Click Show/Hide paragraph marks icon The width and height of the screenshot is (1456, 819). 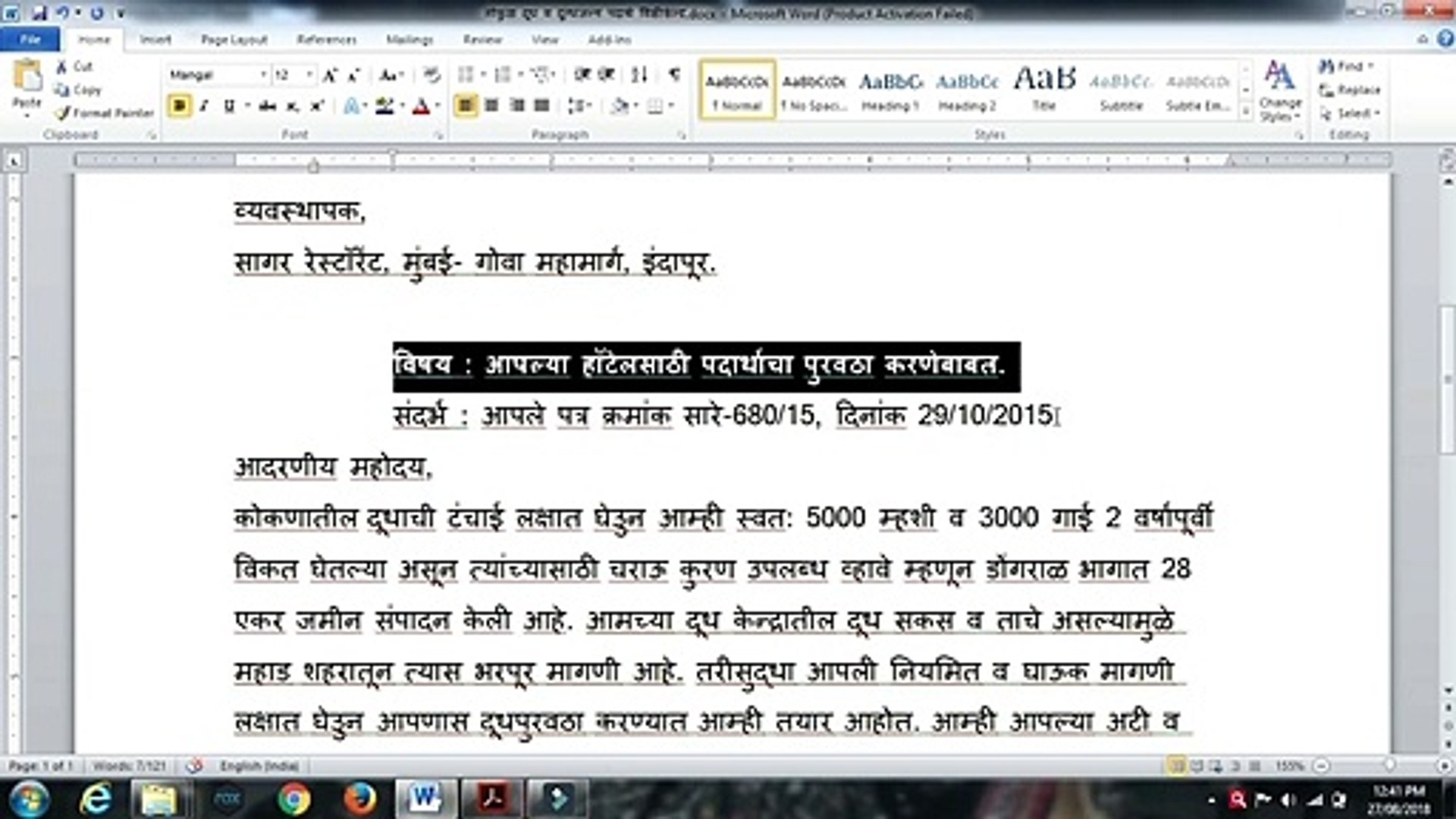point(674,74)
